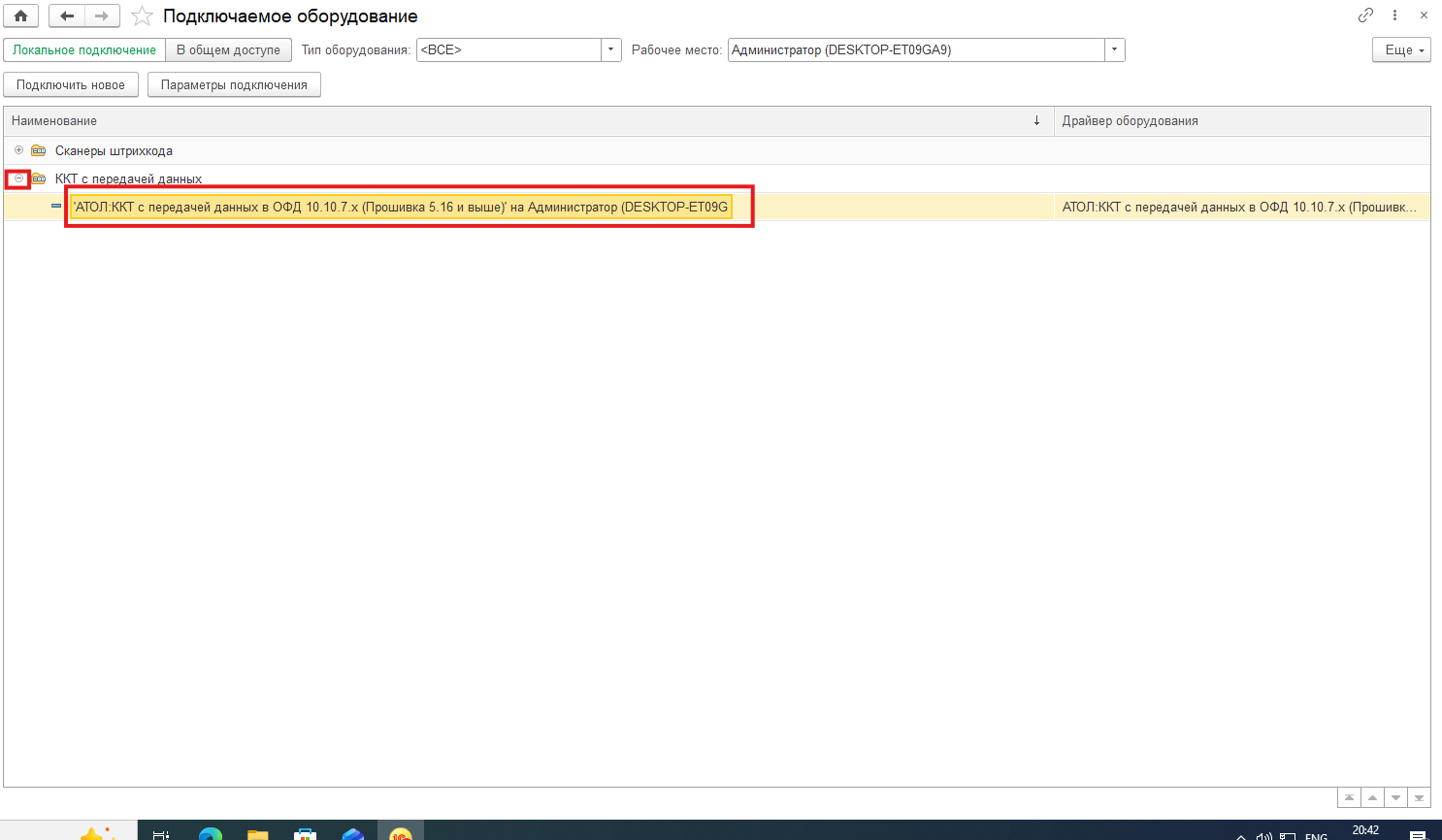
Task: Switch to В общем доступе mode
Action: point(228,49)
